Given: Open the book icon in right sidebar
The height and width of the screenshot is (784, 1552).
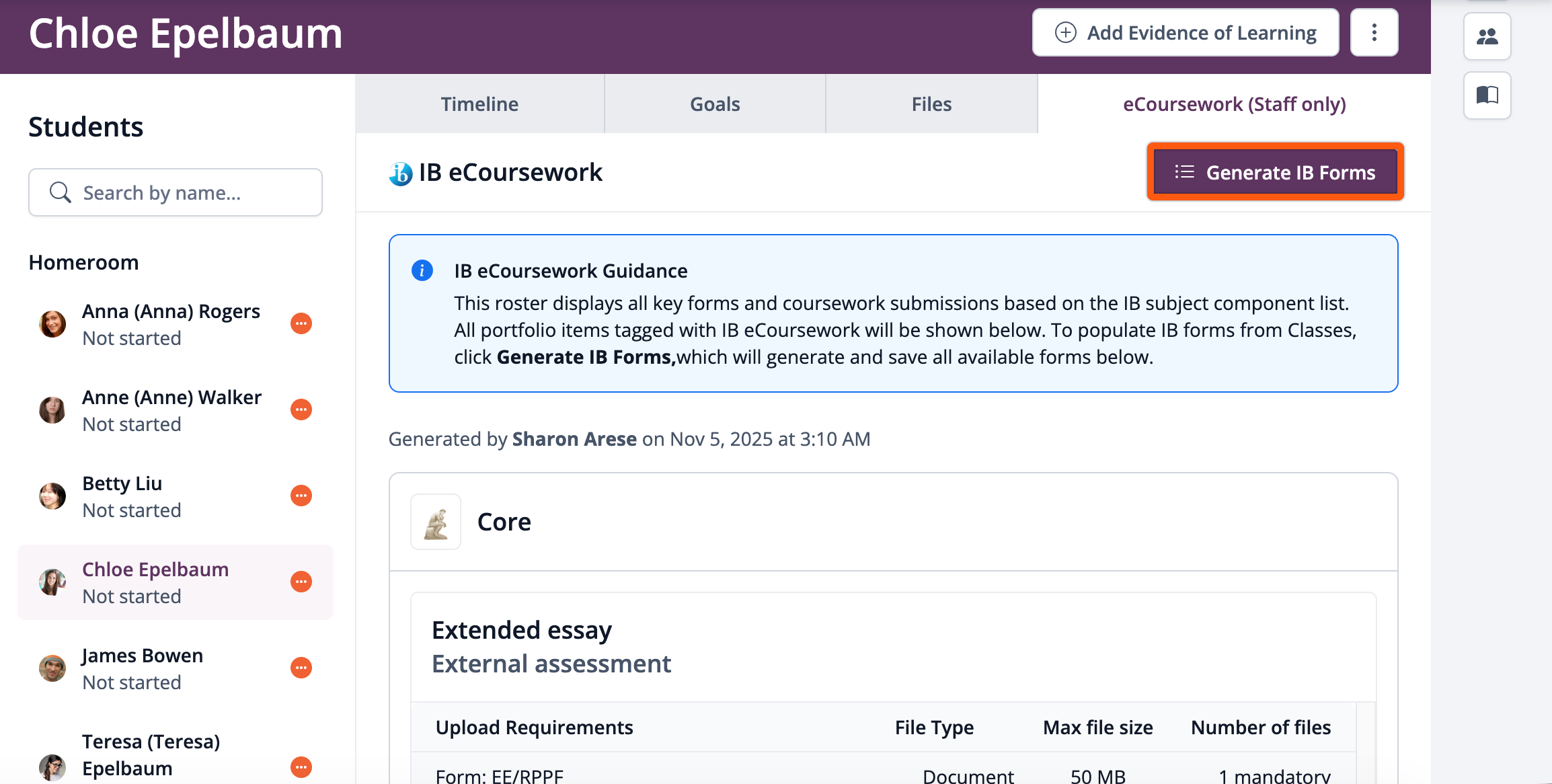Looking at the screenshot, I should pyautogui.click(x=1487, y=95).
